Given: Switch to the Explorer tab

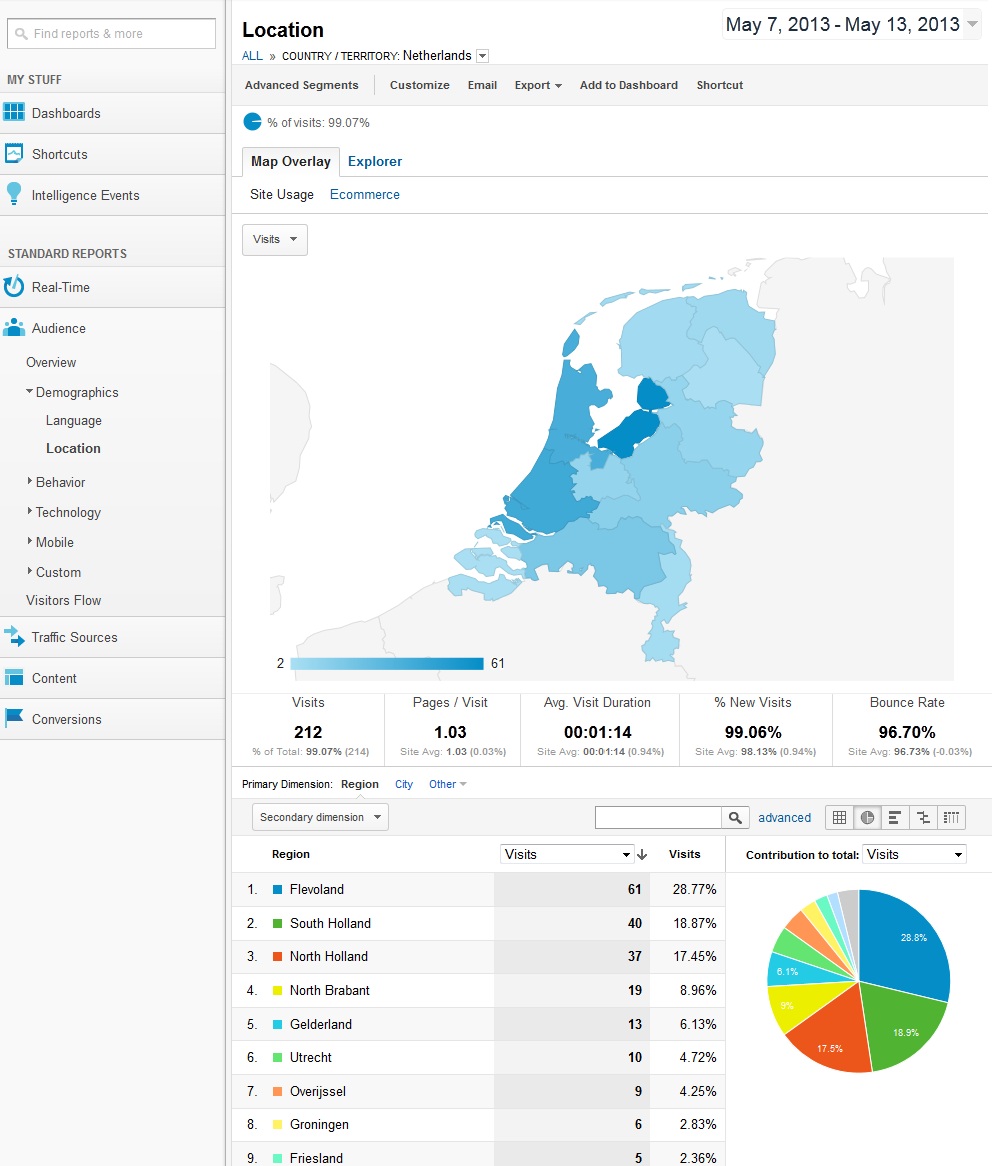Looking at the screenshot, I should (x=375, y=161).
